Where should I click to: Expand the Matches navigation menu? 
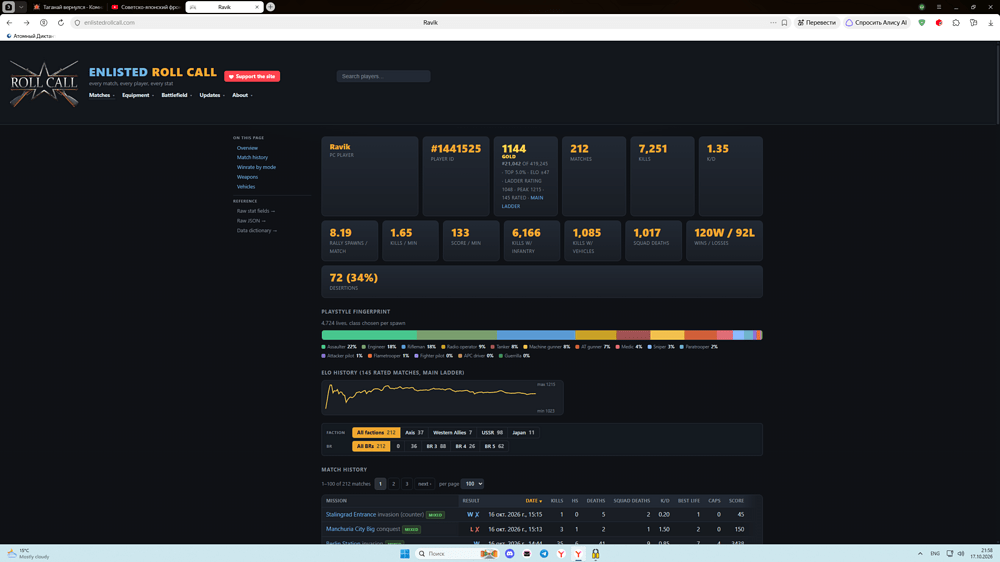101,95
